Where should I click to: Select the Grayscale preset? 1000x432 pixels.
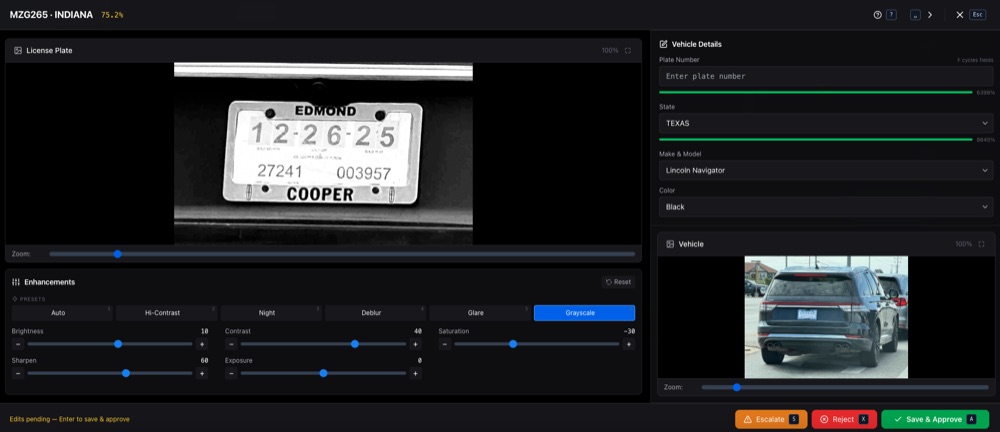pyautogui.click(x=584, y=313)
